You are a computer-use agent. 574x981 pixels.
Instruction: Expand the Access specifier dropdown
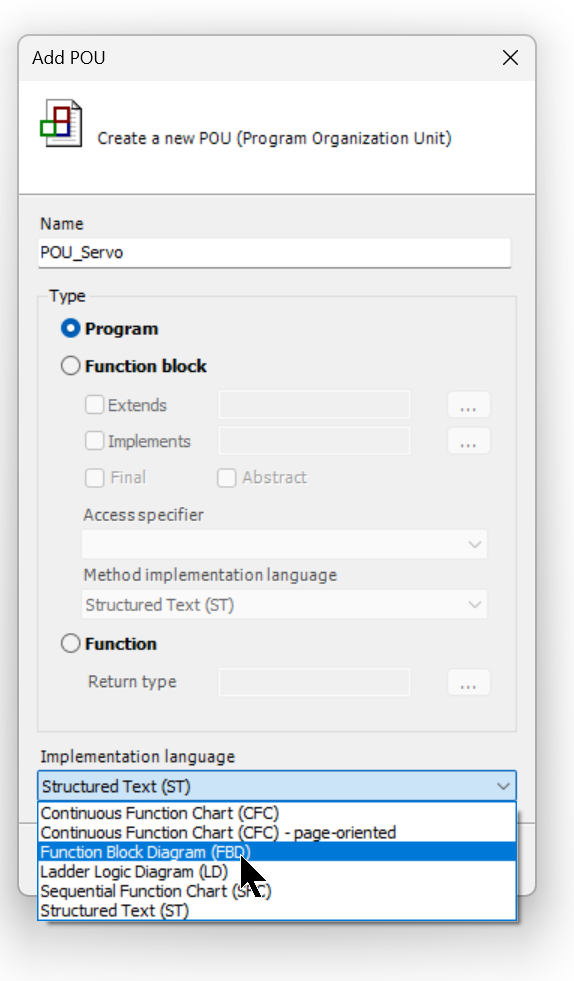tap(285, 544)
